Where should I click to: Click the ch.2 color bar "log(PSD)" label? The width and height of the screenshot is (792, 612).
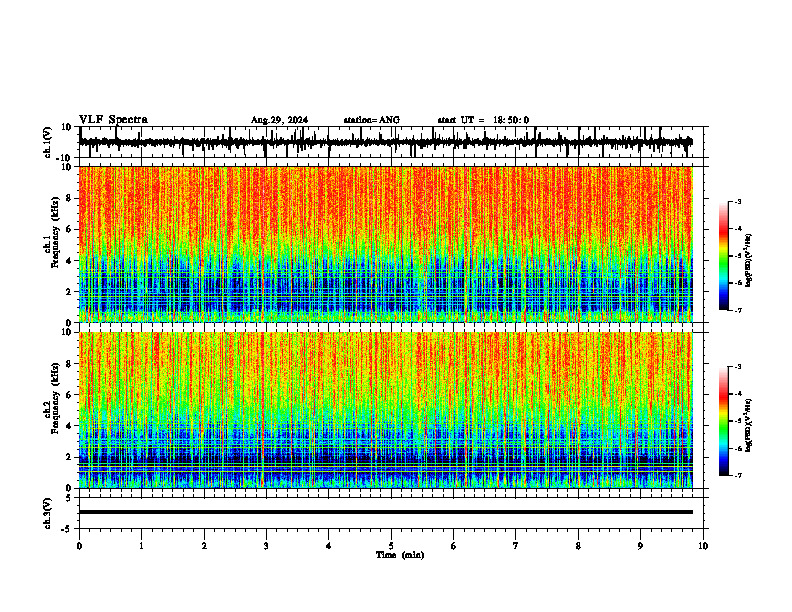(x=749, y=425)
